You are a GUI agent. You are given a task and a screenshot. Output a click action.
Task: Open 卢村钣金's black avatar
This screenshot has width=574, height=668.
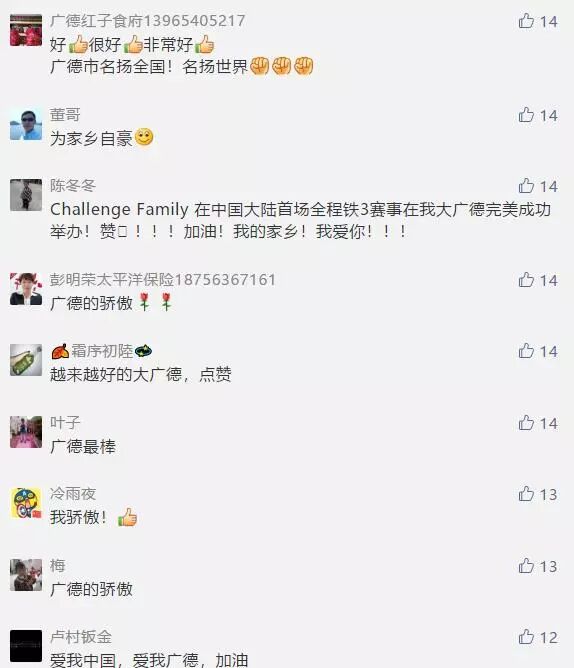click(26, 646)
